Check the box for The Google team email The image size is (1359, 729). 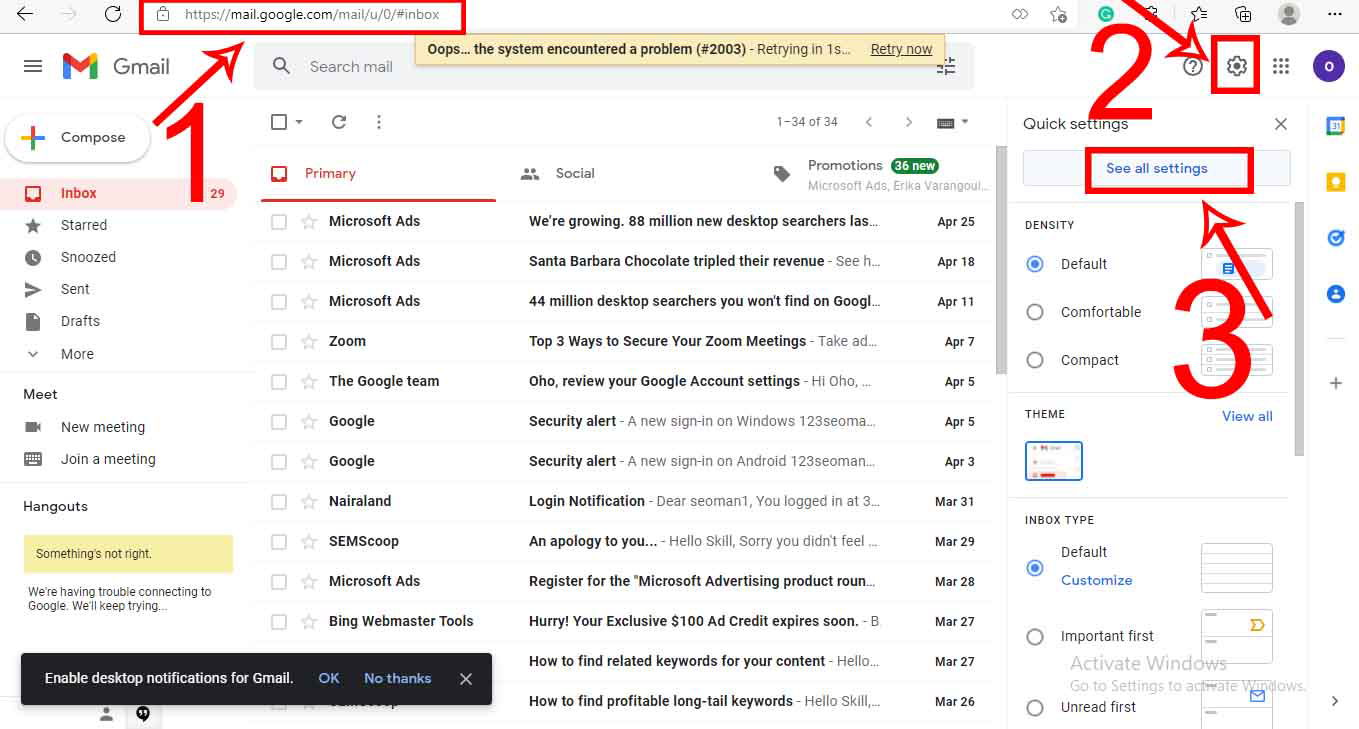(x=279, y=382)
